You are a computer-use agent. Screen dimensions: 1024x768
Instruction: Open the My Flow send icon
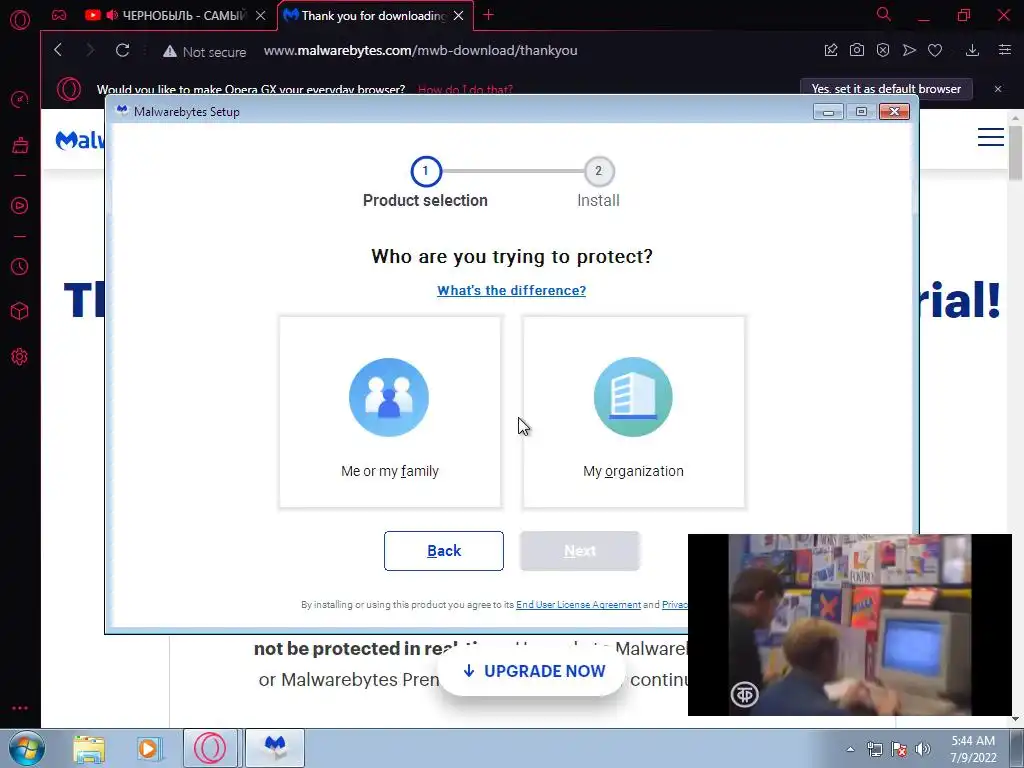click(909, 50)
